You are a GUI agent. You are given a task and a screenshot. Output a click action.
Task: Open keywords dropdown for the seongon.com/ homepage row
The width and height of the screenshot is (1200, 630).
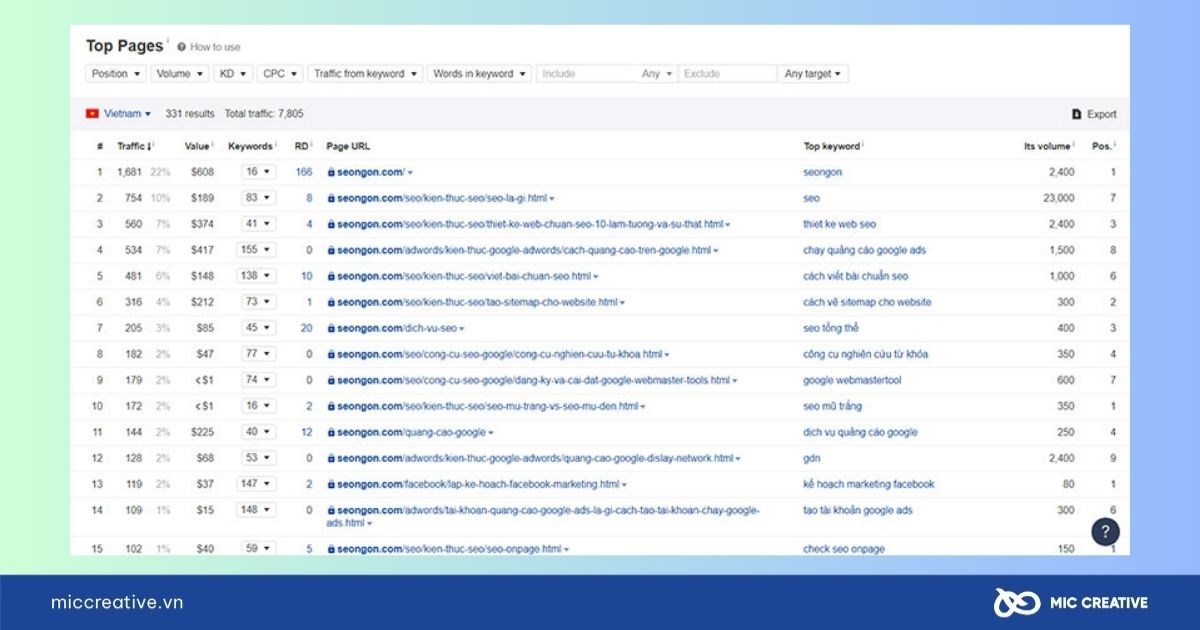(257, 172)
